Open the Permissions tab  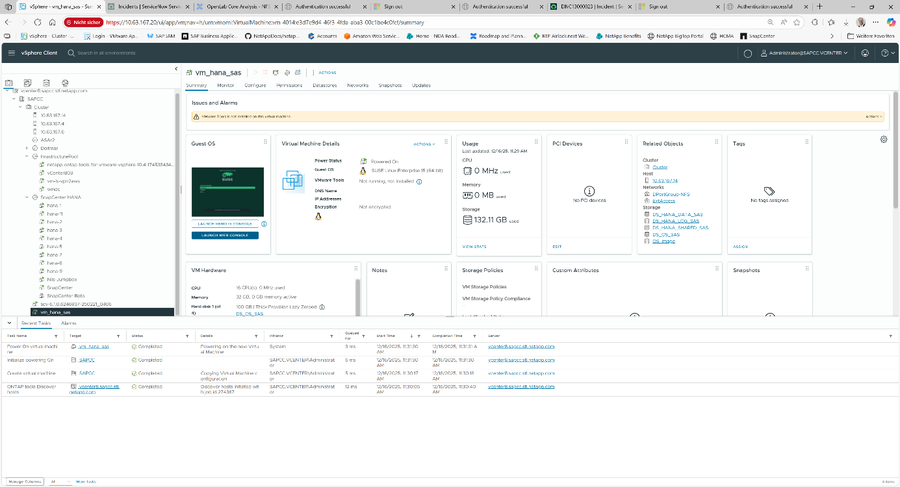[x=289, y=85]
